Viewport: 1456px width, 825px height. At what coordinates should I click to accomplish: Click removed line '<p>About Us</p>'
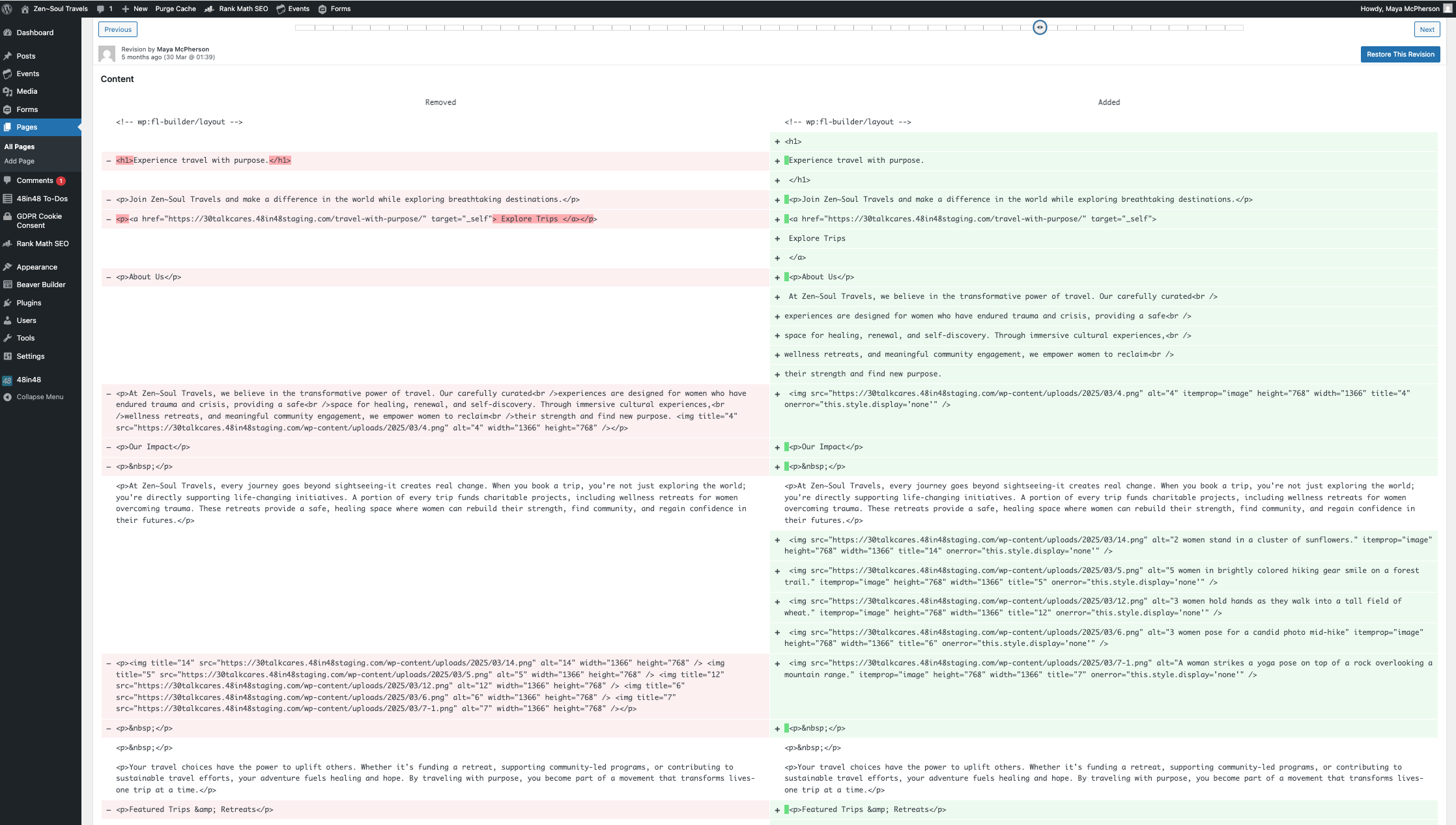click(435, 277)
